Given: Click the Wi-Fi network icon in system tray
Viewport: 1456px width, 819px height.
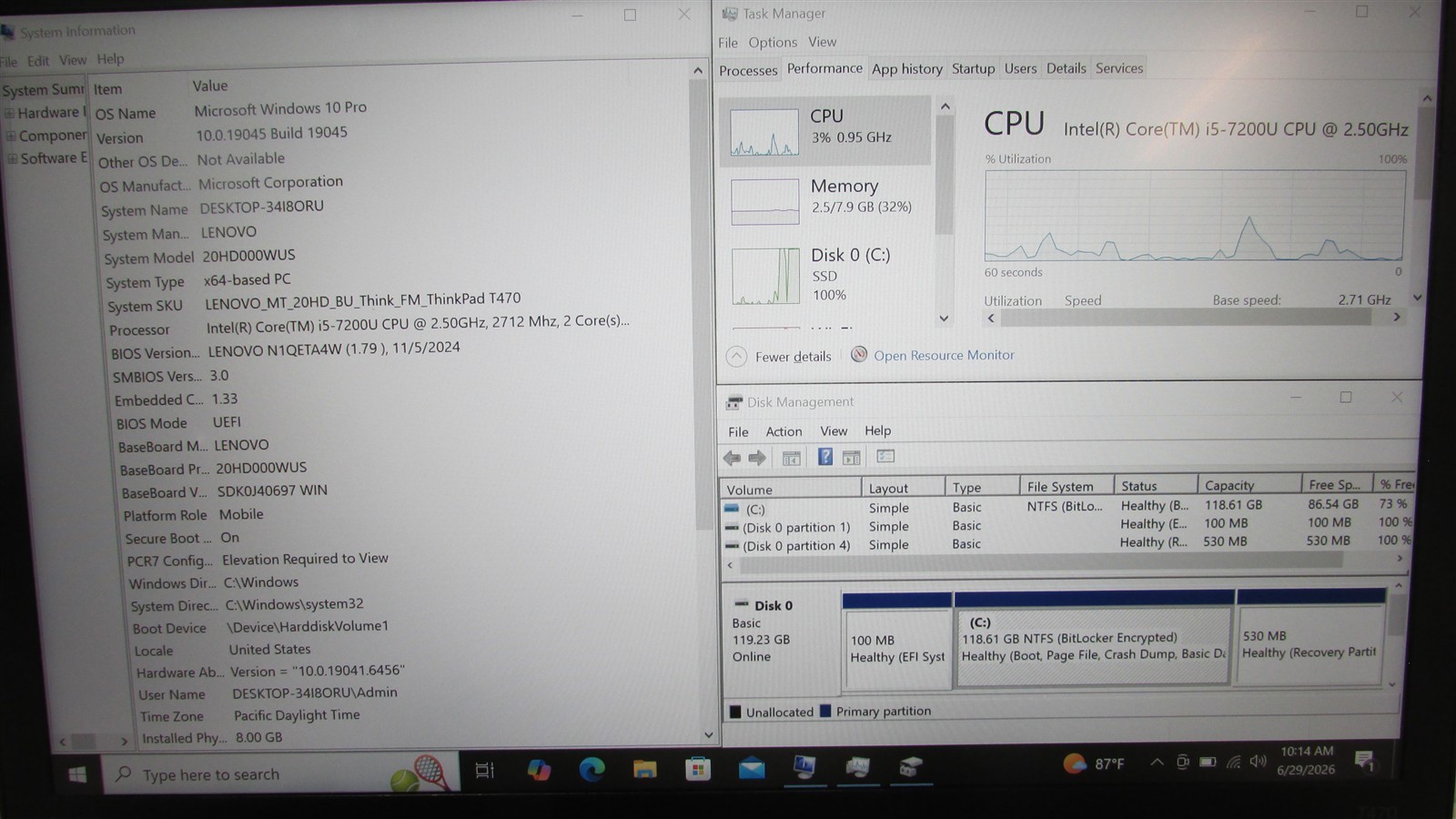Looking at the screenshot, I should tap(1233, 762).
